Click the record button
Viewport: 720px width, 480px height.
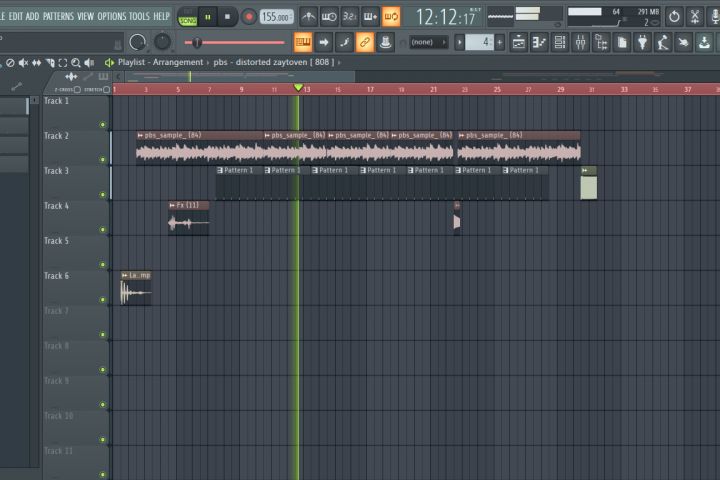[248, 17]
